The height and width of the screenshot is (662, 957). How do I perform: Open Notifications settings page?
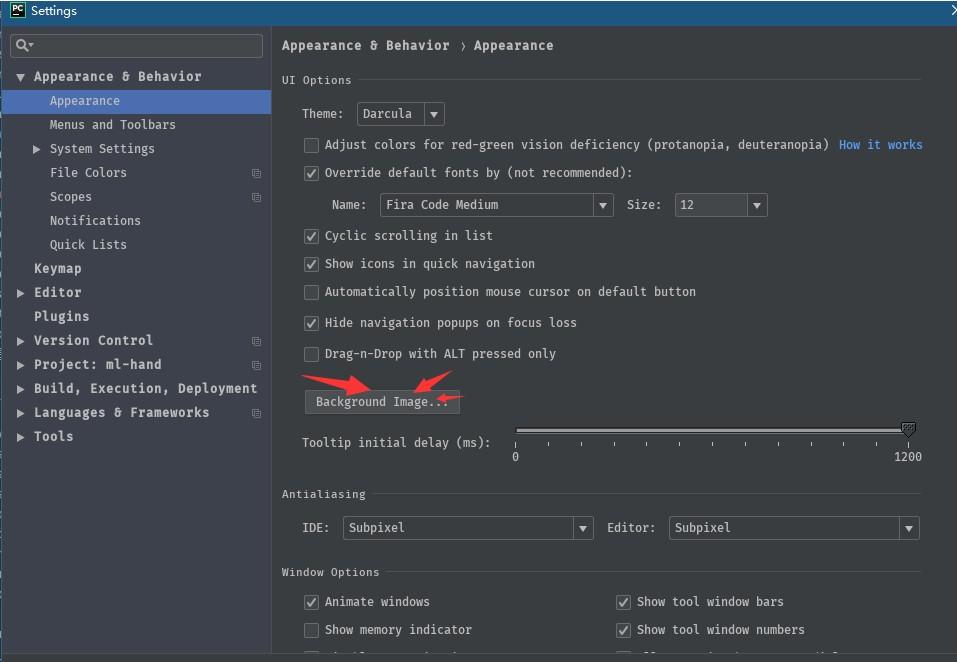[95, 221]
